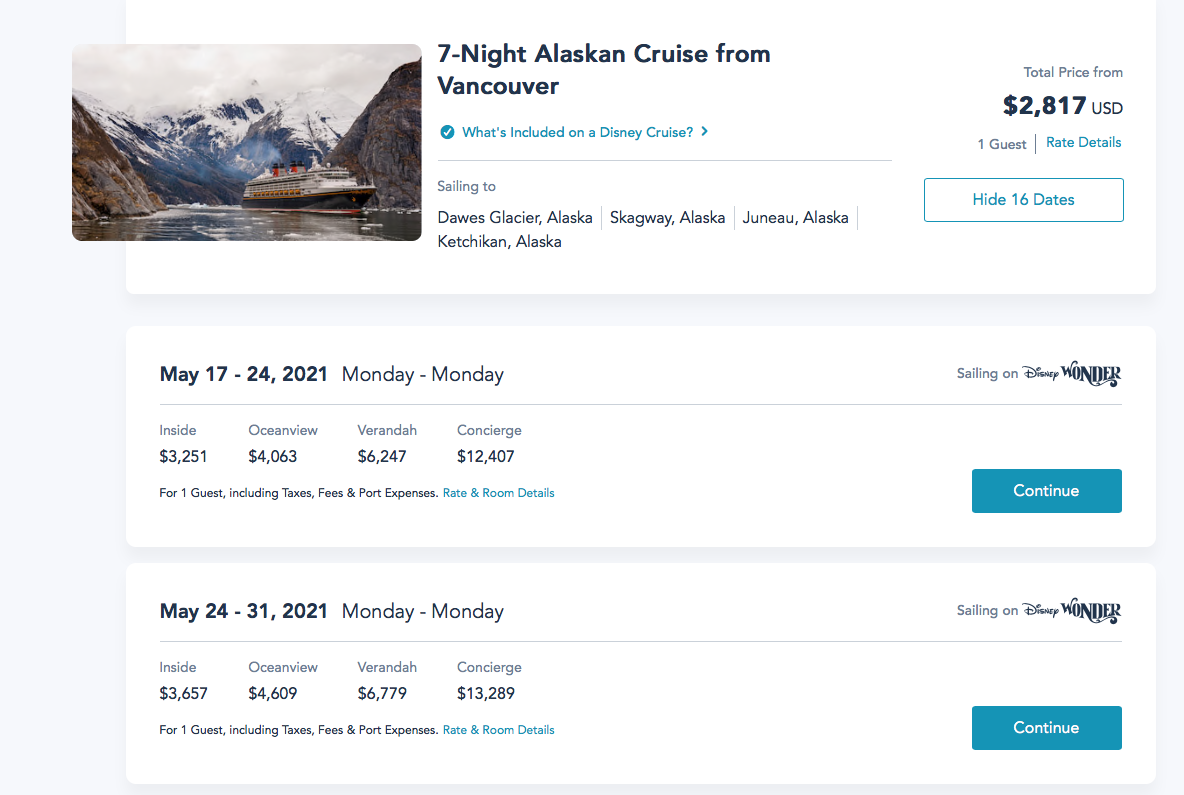Open What's Included on a Disney Cruise link

pos(577,132)
